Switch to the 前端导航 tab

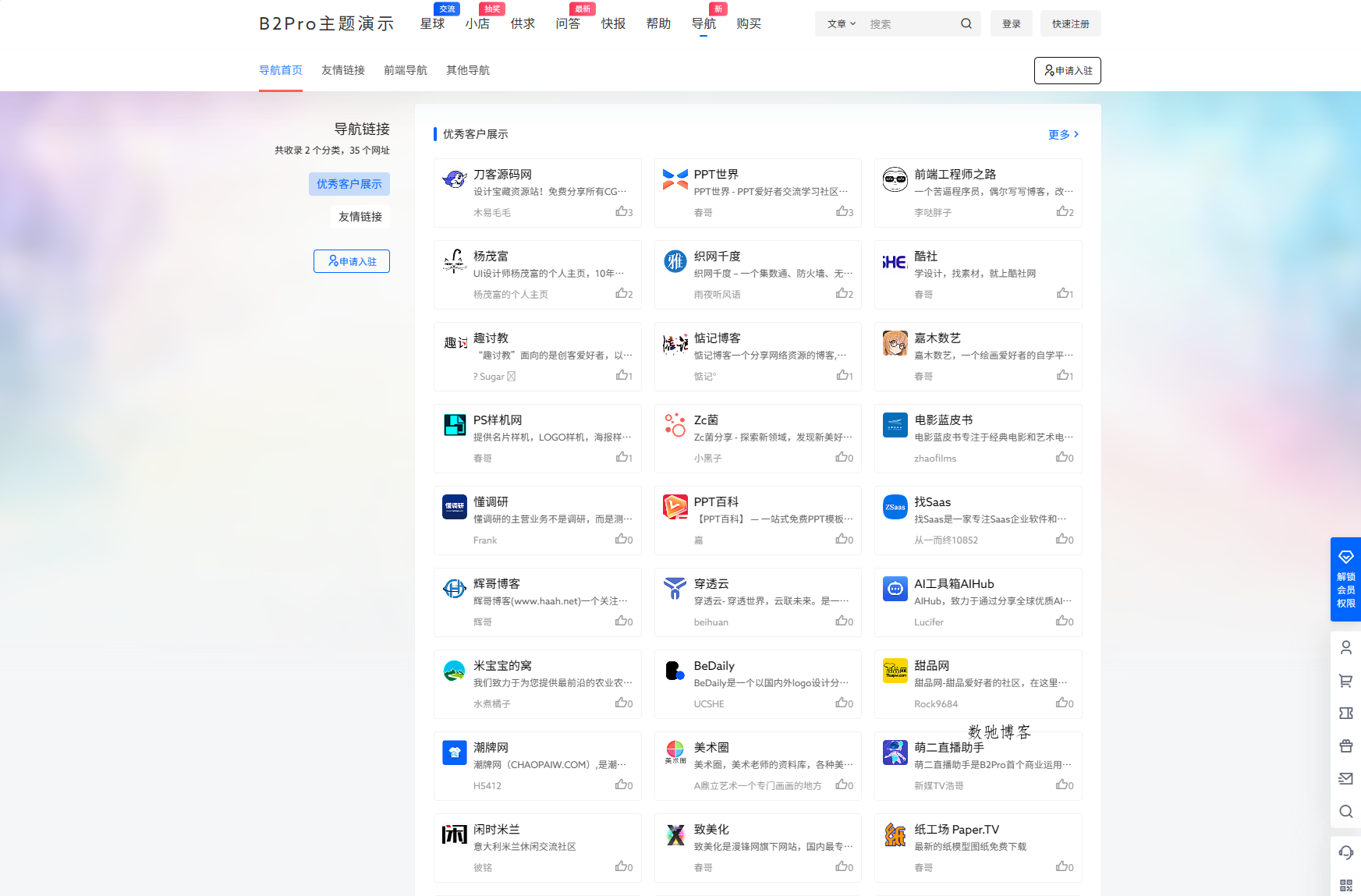[x=406, y=70]
